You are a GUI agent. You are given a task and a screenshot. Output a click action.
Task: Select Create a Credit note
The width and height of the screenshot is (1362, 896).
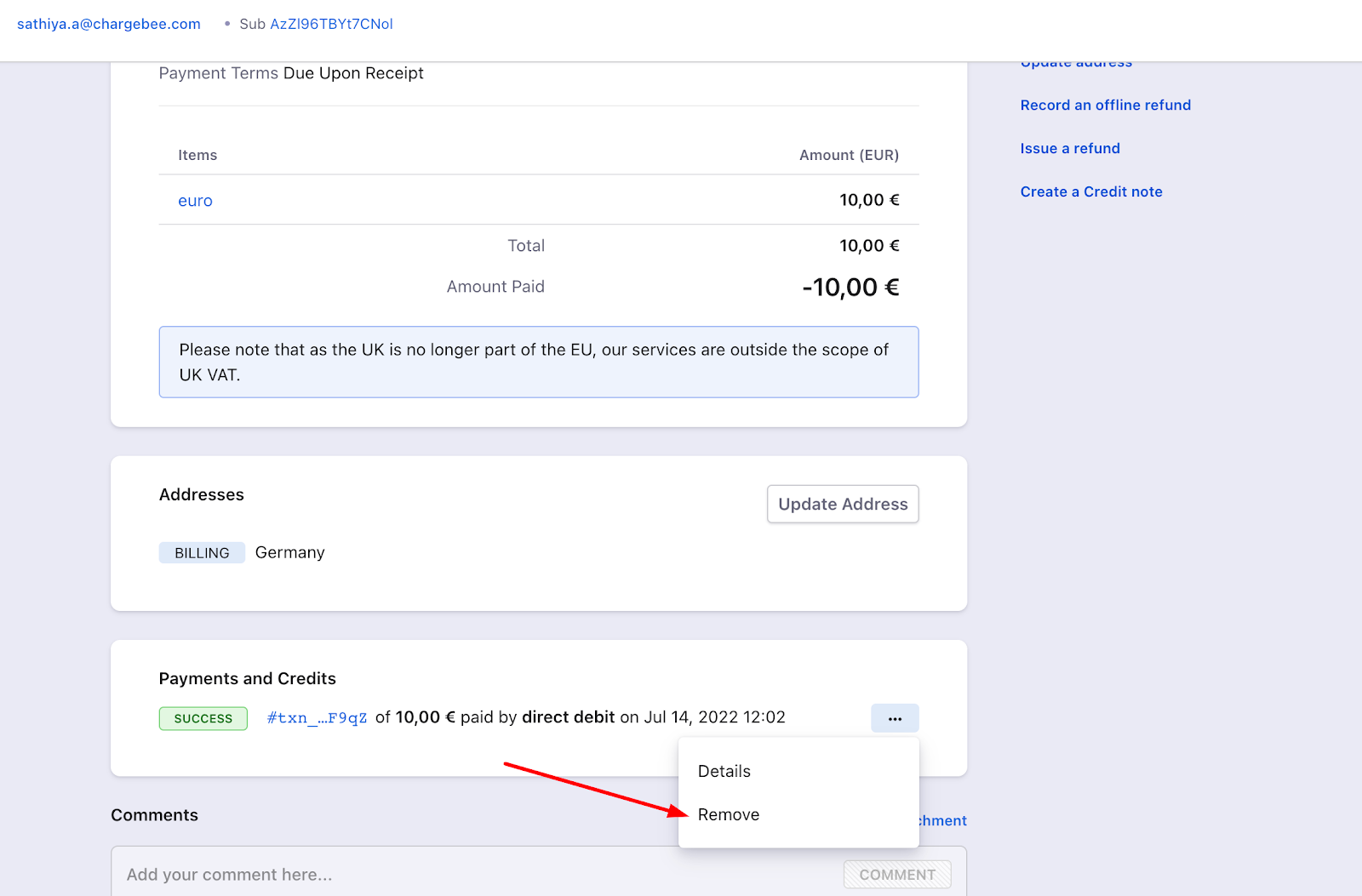click(x=1091, y=191)
